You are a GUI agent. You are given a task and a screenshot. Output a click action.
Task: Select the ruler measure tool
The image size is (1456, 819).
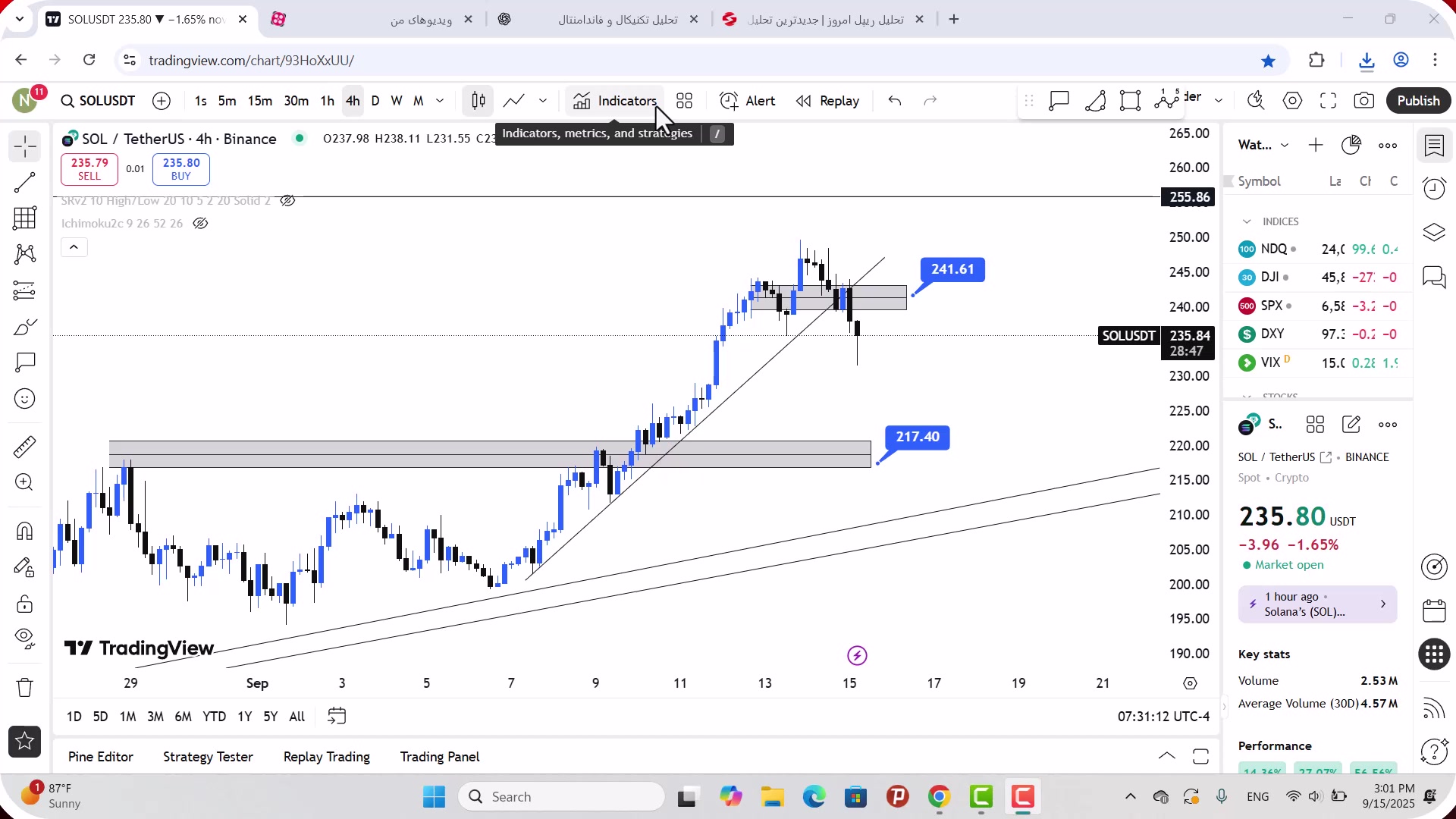coord(25,447)
